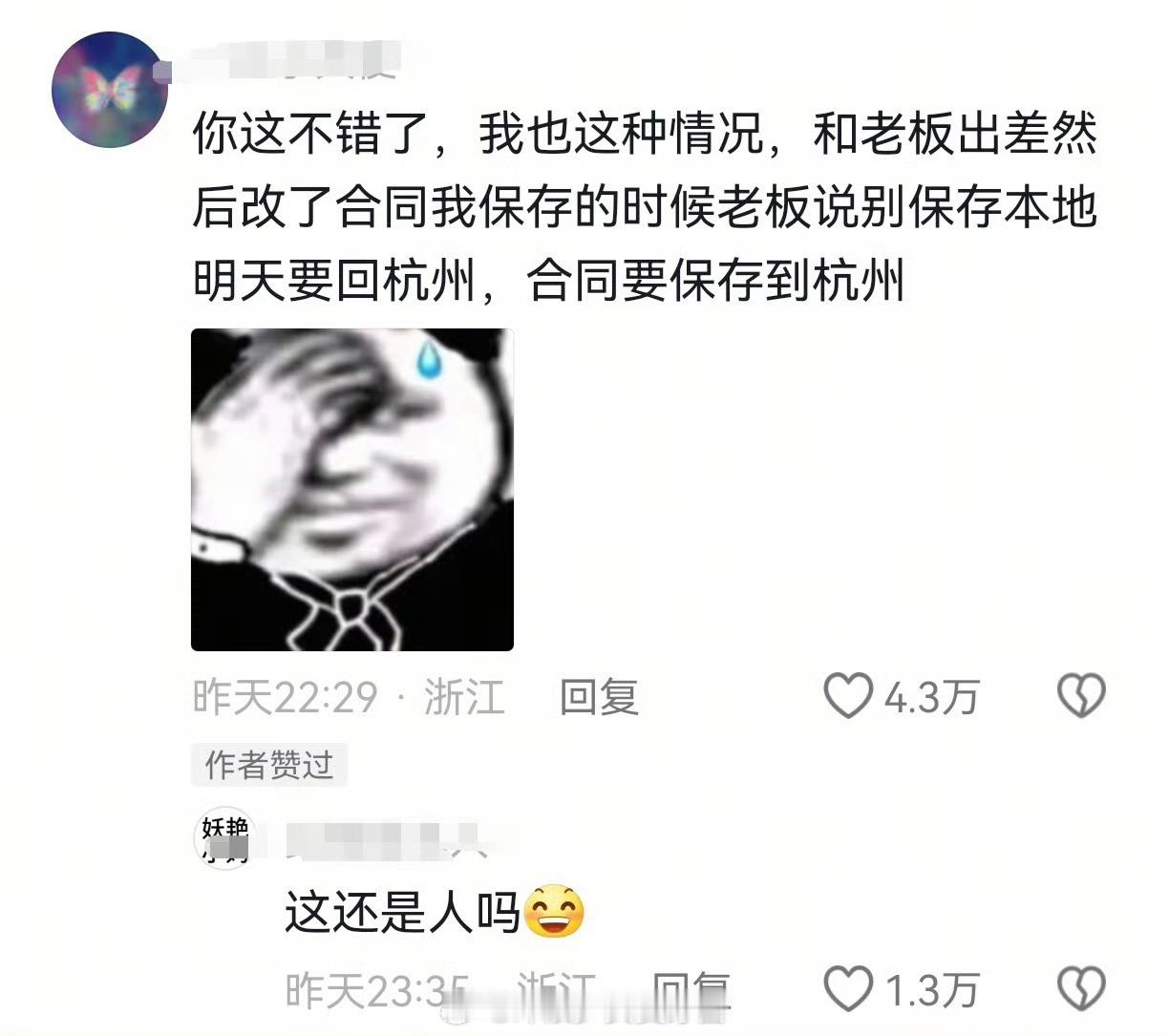Like the top comment with heart icon

click(x=848, y=696)
